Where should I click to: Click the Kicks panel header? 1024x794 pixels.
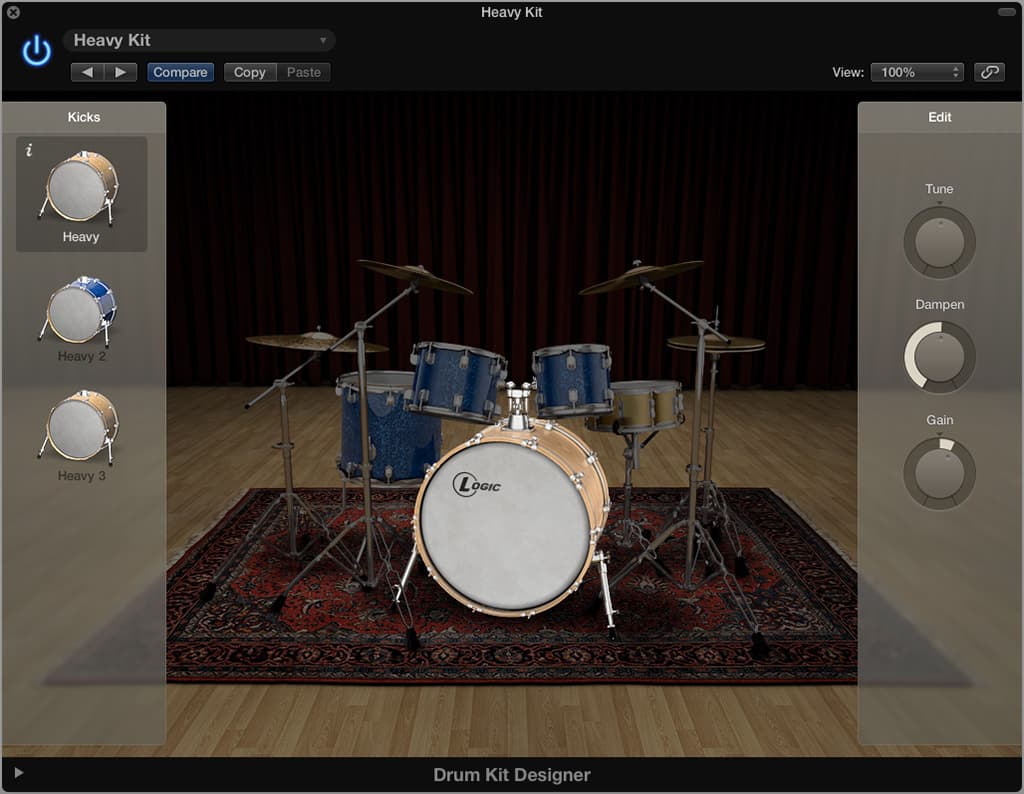pos(84,118)
